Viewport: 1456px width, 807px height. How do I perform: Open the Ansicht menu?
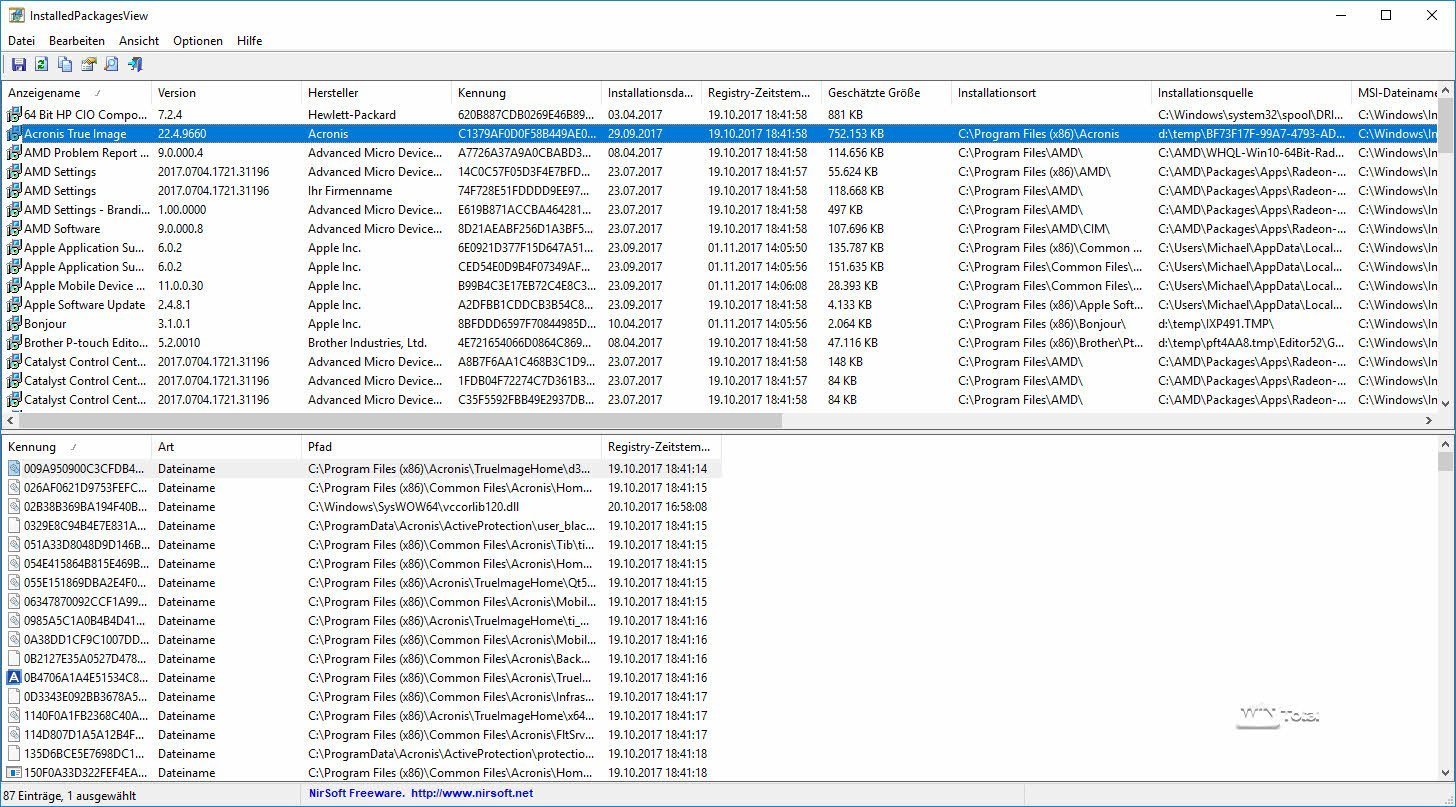coord(139,41)
